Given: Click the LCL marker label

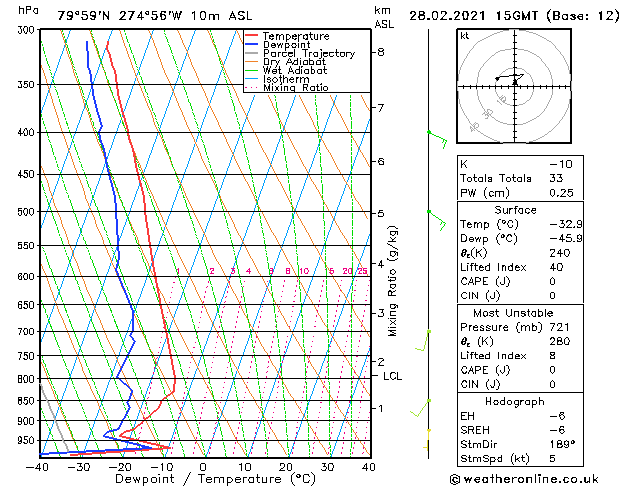Looking at the screenshot, I should pyautogui.click(x=392, y=376).
